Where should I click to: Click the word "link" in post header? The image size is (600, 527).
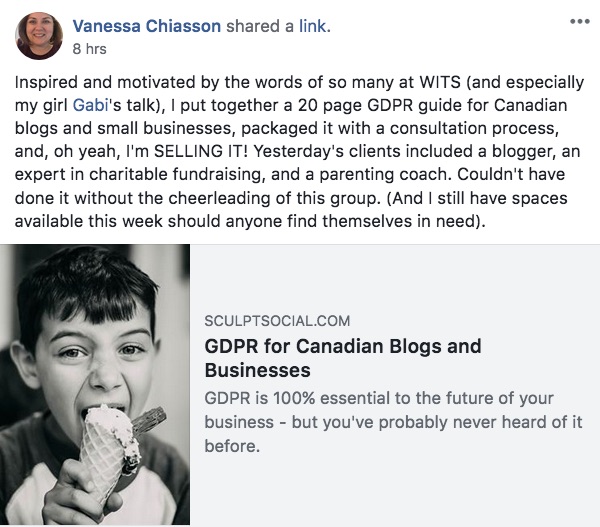point(312,24)
